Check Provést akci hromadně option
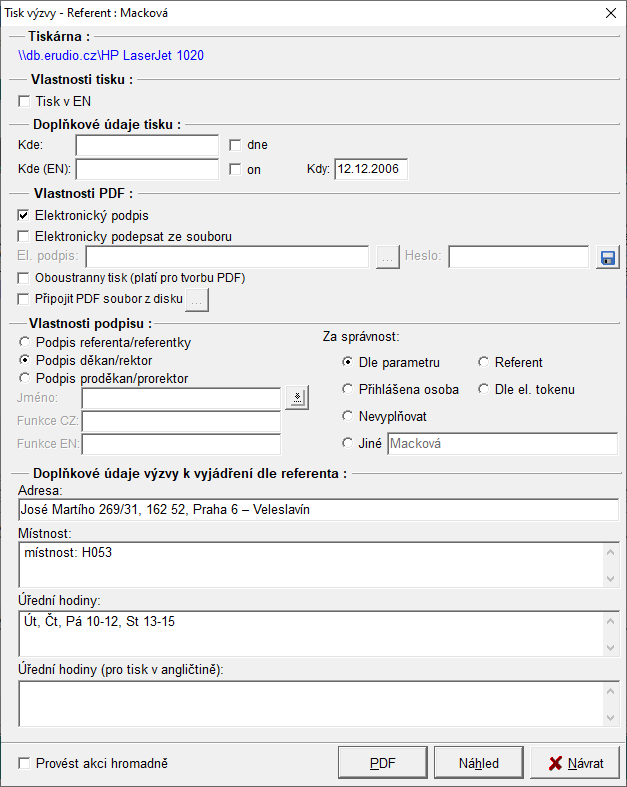627x787 pixels. [24, 763]
